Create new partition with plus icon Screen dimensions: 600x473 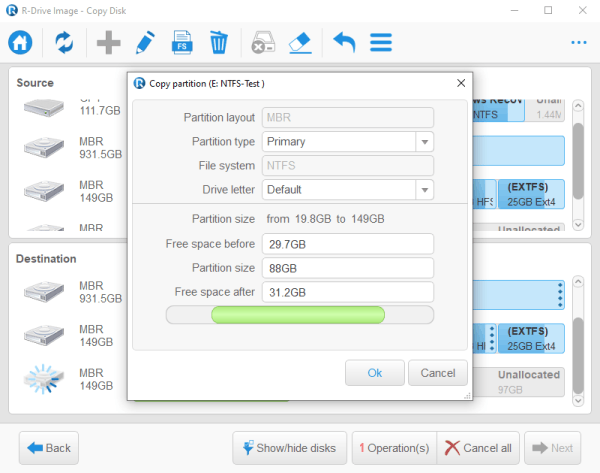click(x=109, y=42)
